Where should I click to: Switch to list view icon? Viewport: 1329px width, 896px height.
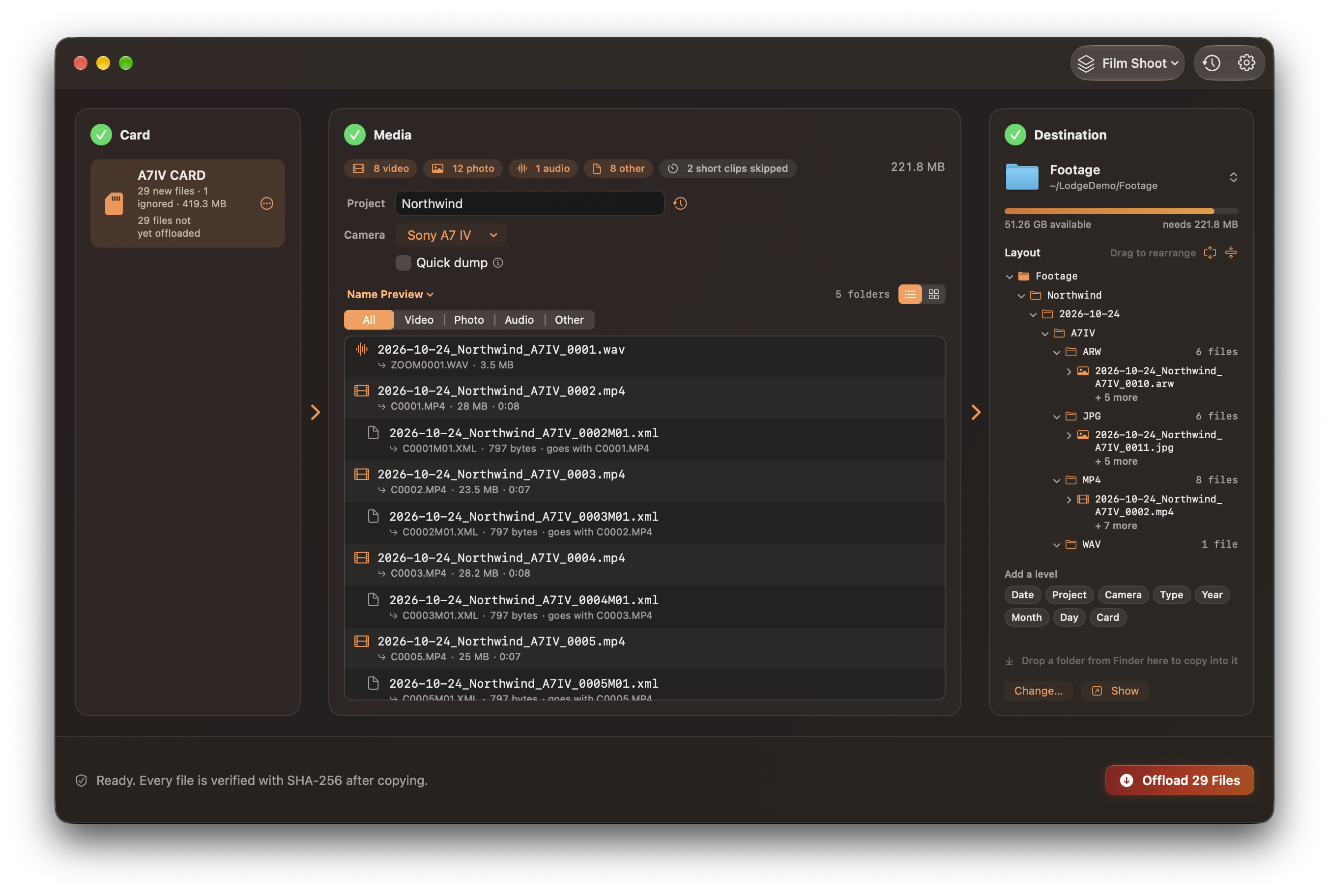pos(909,294)
